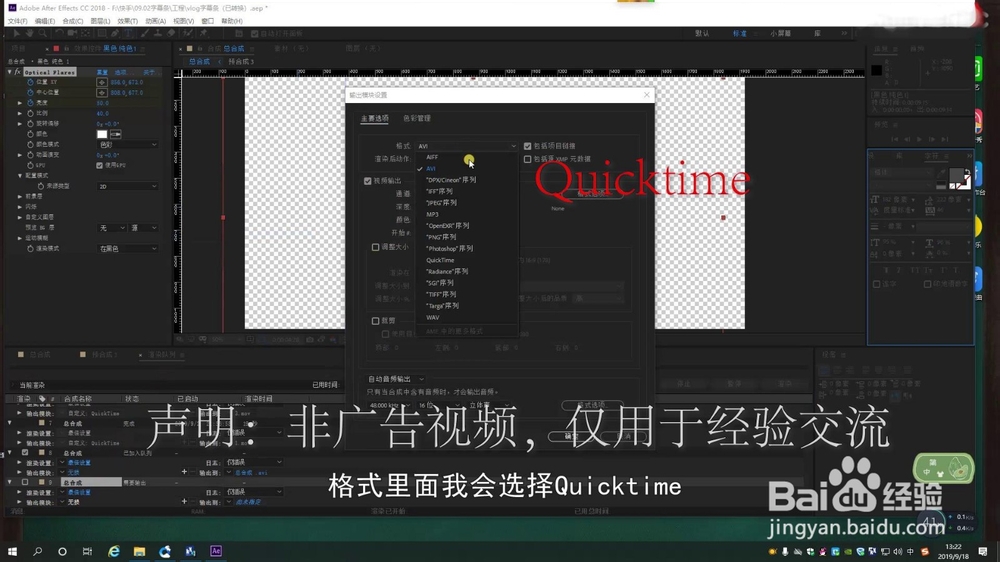Image resolution: width=1000 pixels, height=562 pixels.
Task: Toggle stopwatch for 位置 XY property
Action: tap(30, 82)
